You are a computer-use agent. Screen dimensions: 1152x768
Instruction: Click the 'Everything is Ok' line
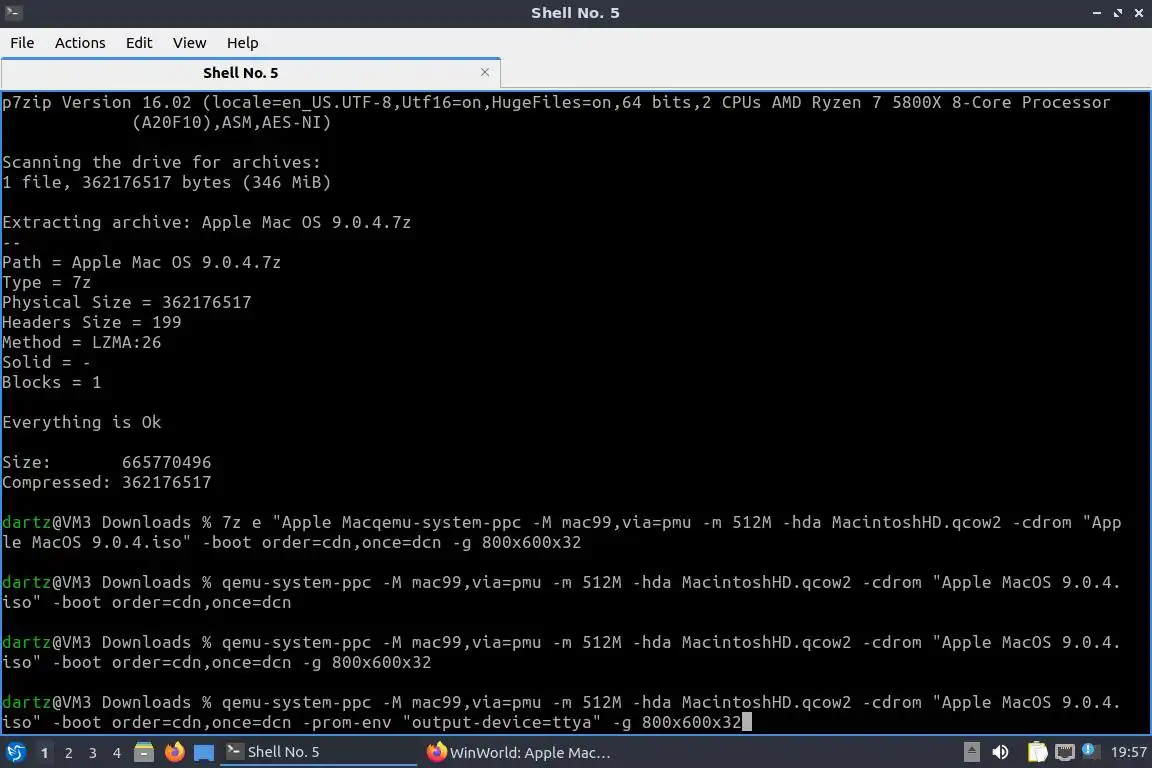click(x=82, y=423)
